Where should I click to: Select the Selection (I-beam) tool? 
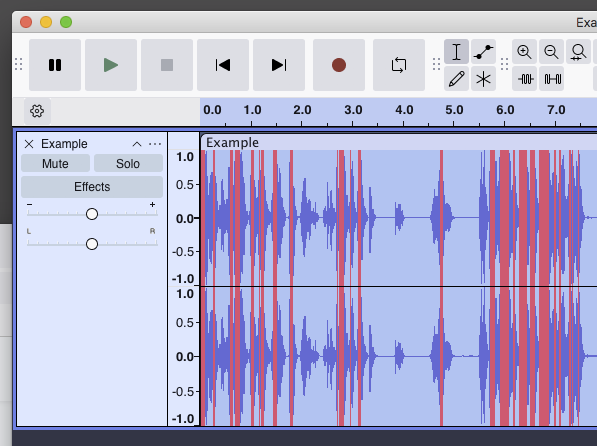456,51
